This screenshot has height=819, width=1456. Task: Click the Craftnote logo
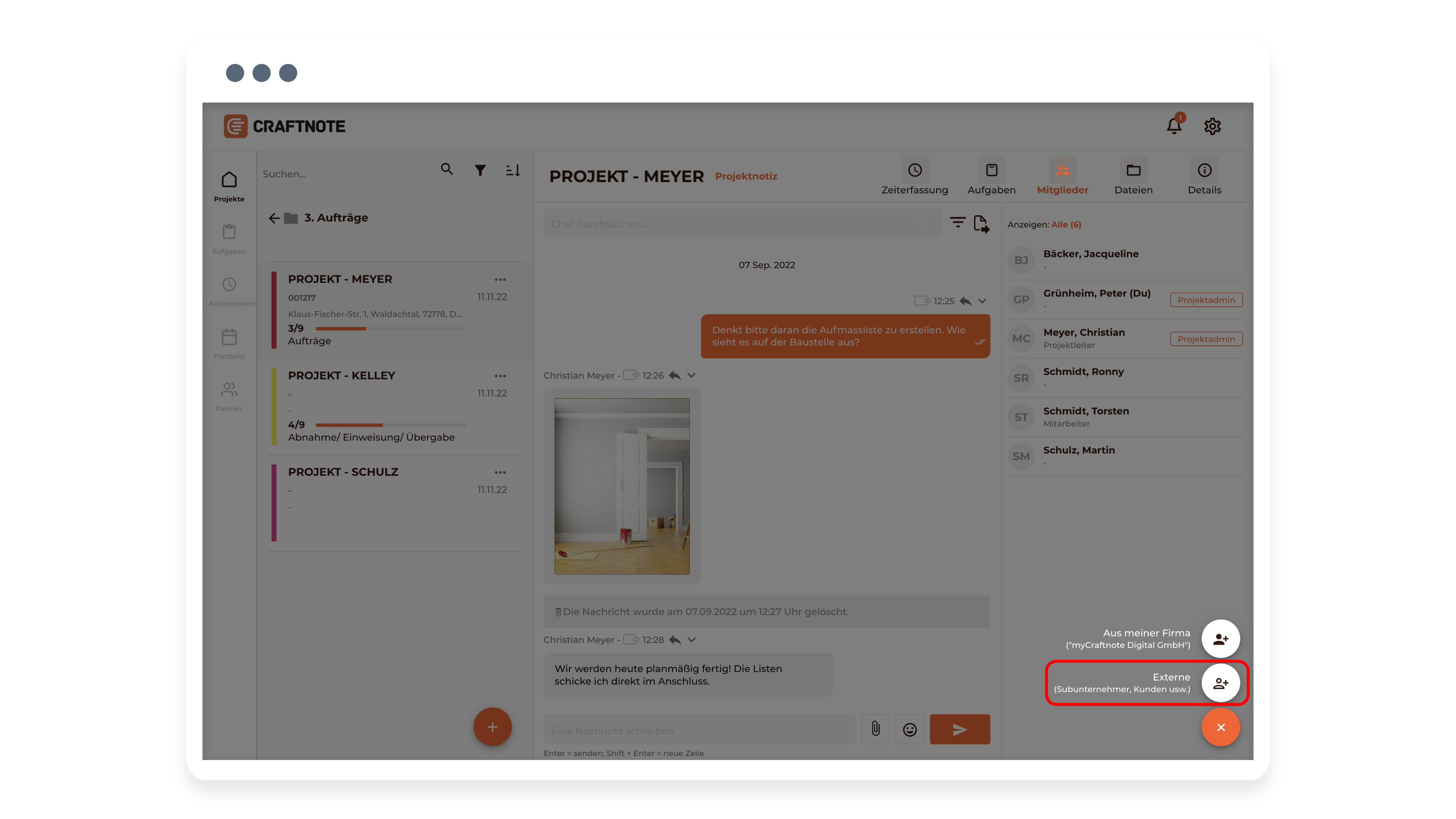[284, 126]
